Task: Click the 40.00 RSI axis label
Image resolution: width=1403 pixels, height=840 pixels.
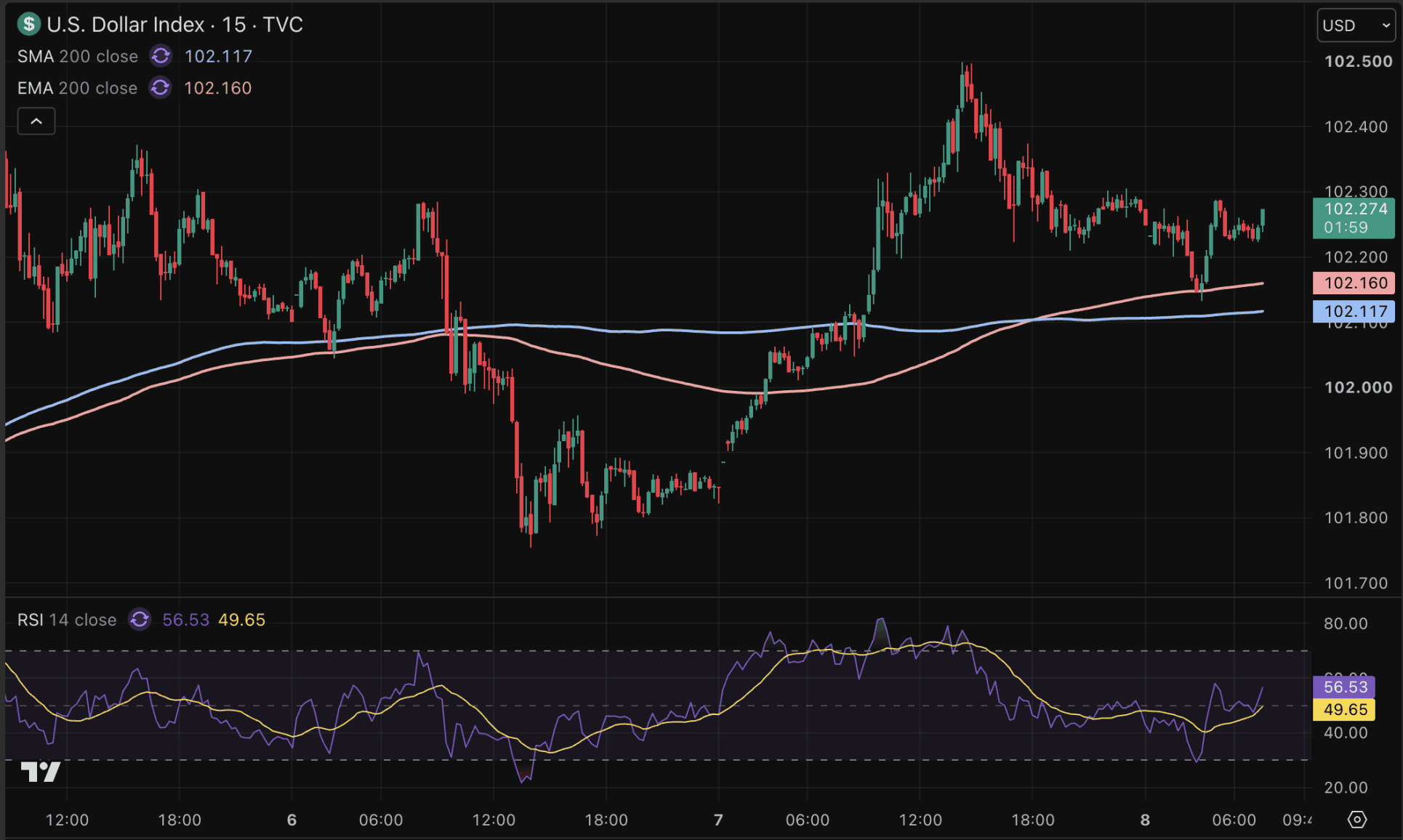Action: [1346, 732]
